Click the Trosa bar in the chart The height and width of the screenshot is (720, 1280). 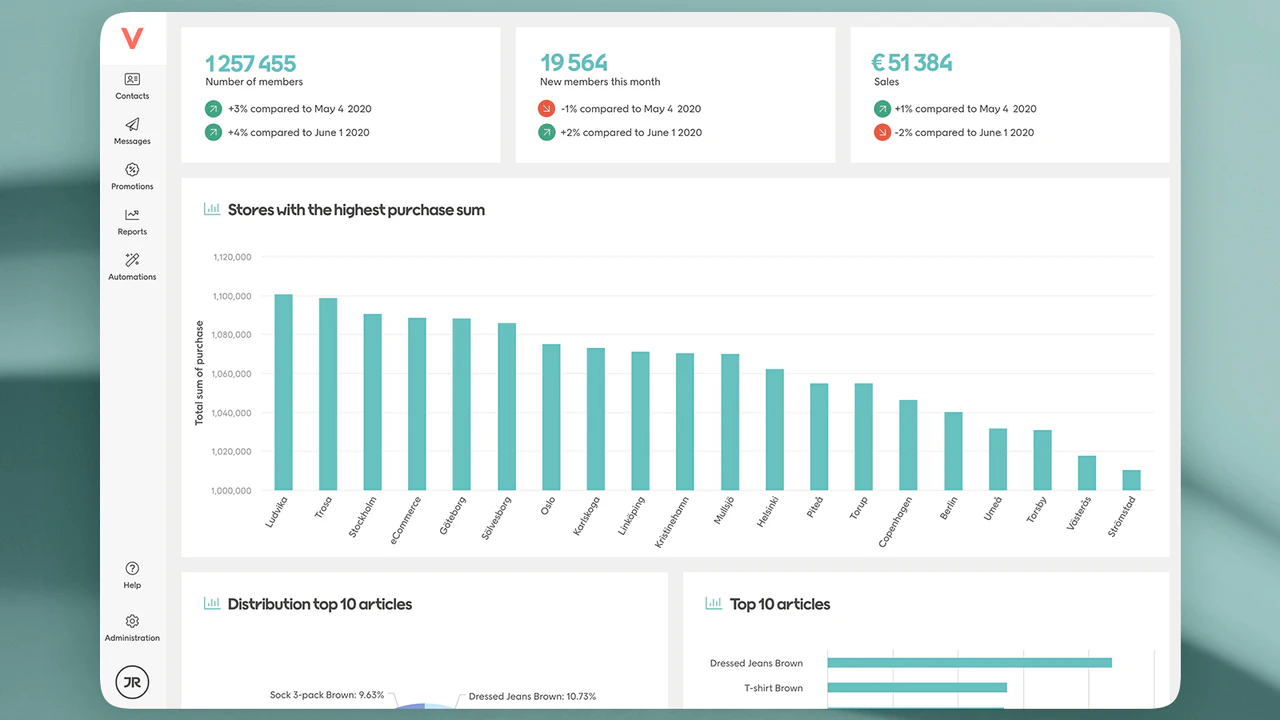coord(328,394)
